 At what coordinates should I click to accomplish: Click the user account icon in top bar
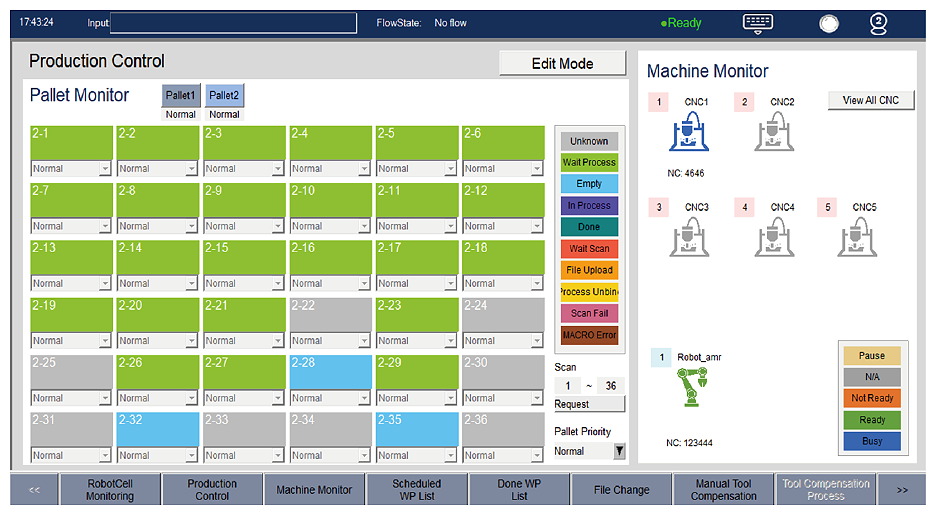pyautogui.click(x=878, y=23)
